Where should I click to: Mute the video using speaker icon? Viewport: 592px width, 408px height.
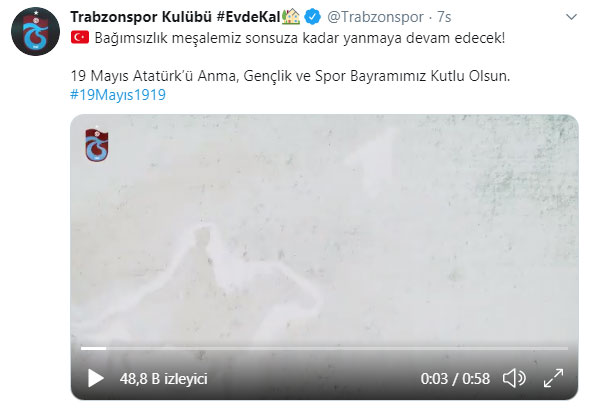tap(514, 378)
